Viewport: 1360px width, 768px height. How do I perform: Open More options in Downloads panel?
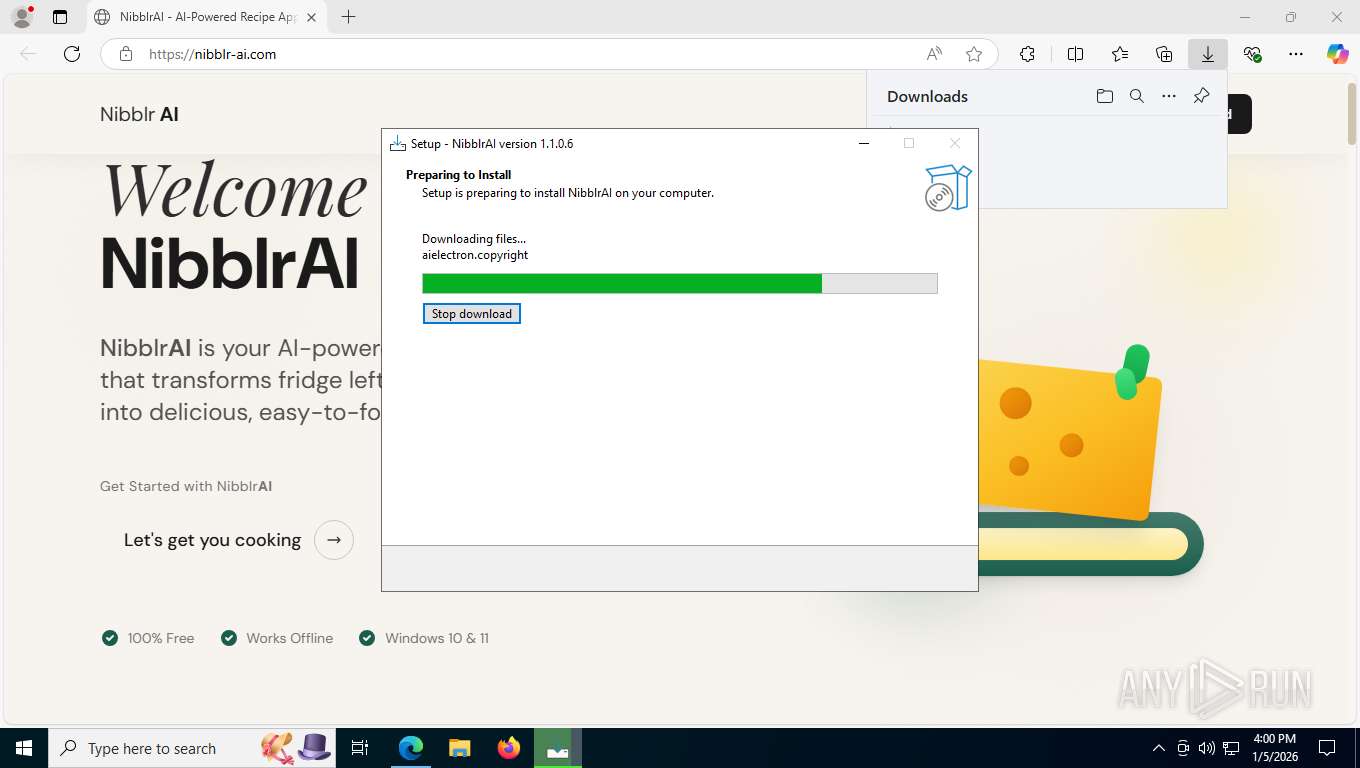[1169, 96]
